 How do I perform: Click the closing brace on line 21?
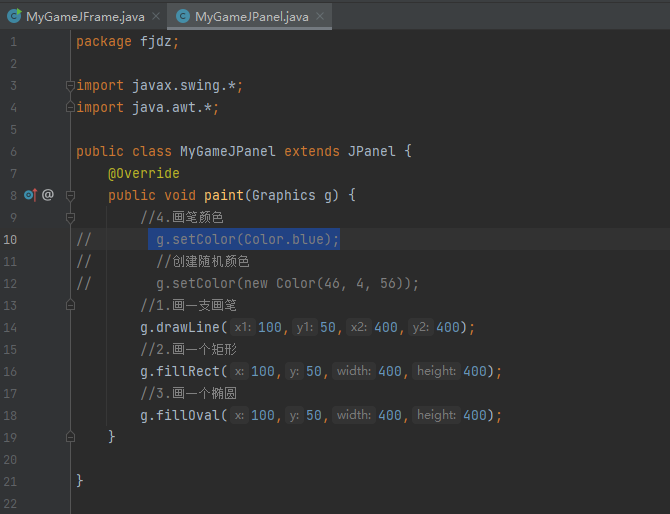79,481
